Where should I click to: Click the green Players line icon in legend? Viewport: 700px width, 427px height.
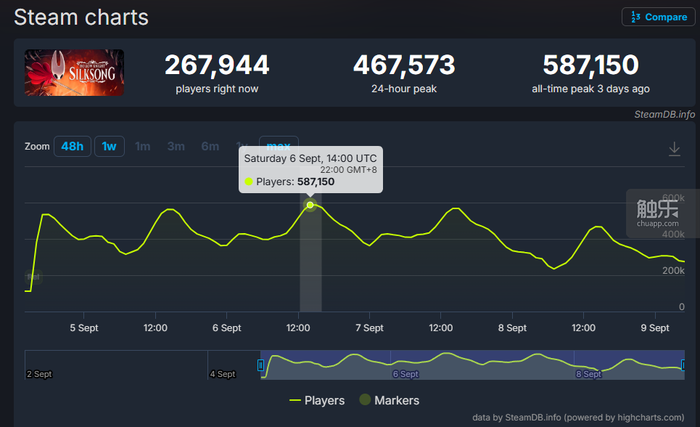point(295,400)
